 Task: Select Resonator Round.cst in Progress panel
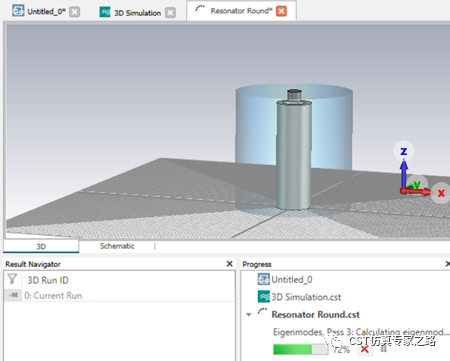315,314
